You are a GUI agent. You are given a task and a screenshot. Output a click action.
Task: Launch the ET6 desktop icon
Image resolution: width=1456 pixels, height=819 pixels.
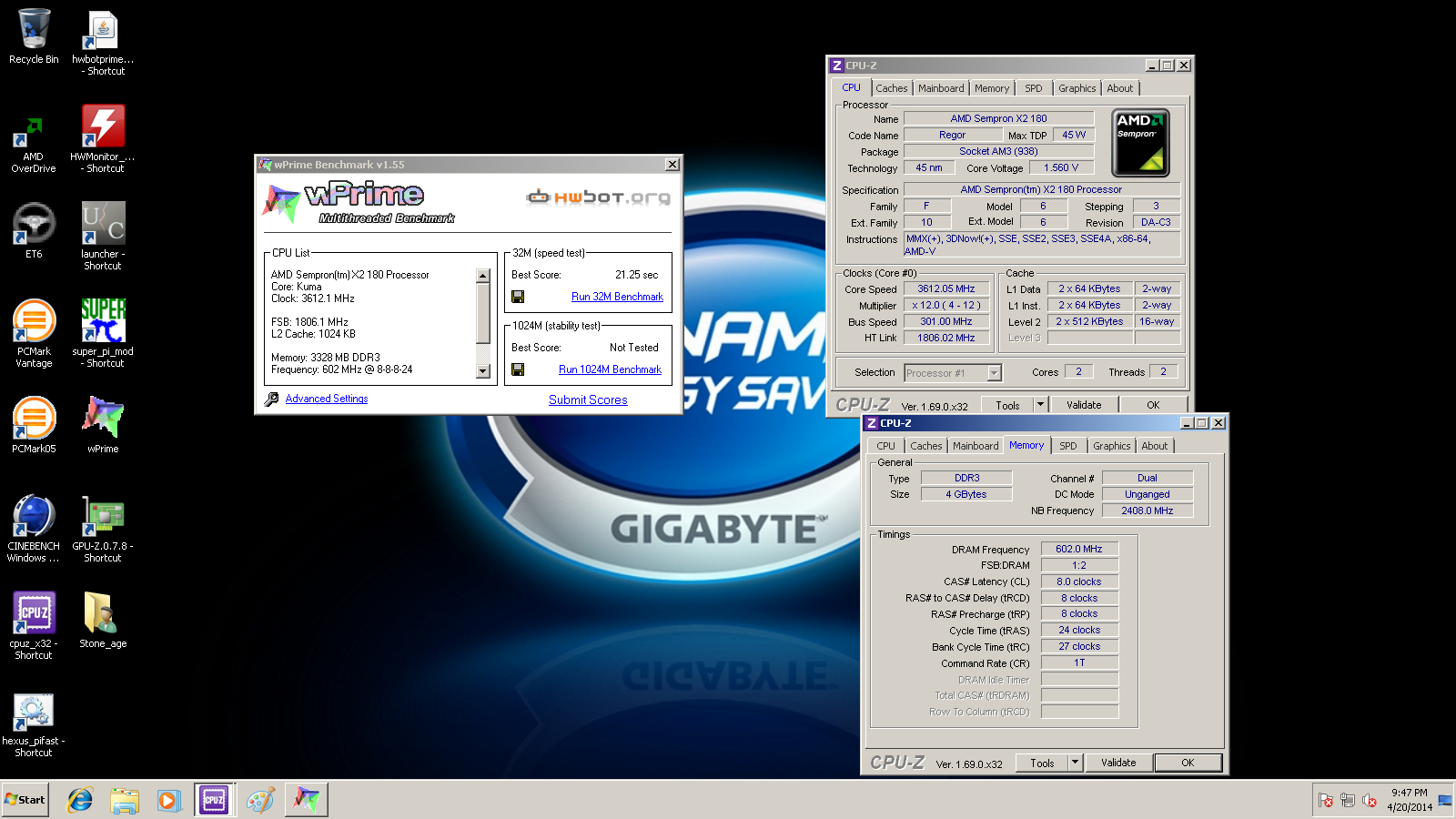coord(34,230)
